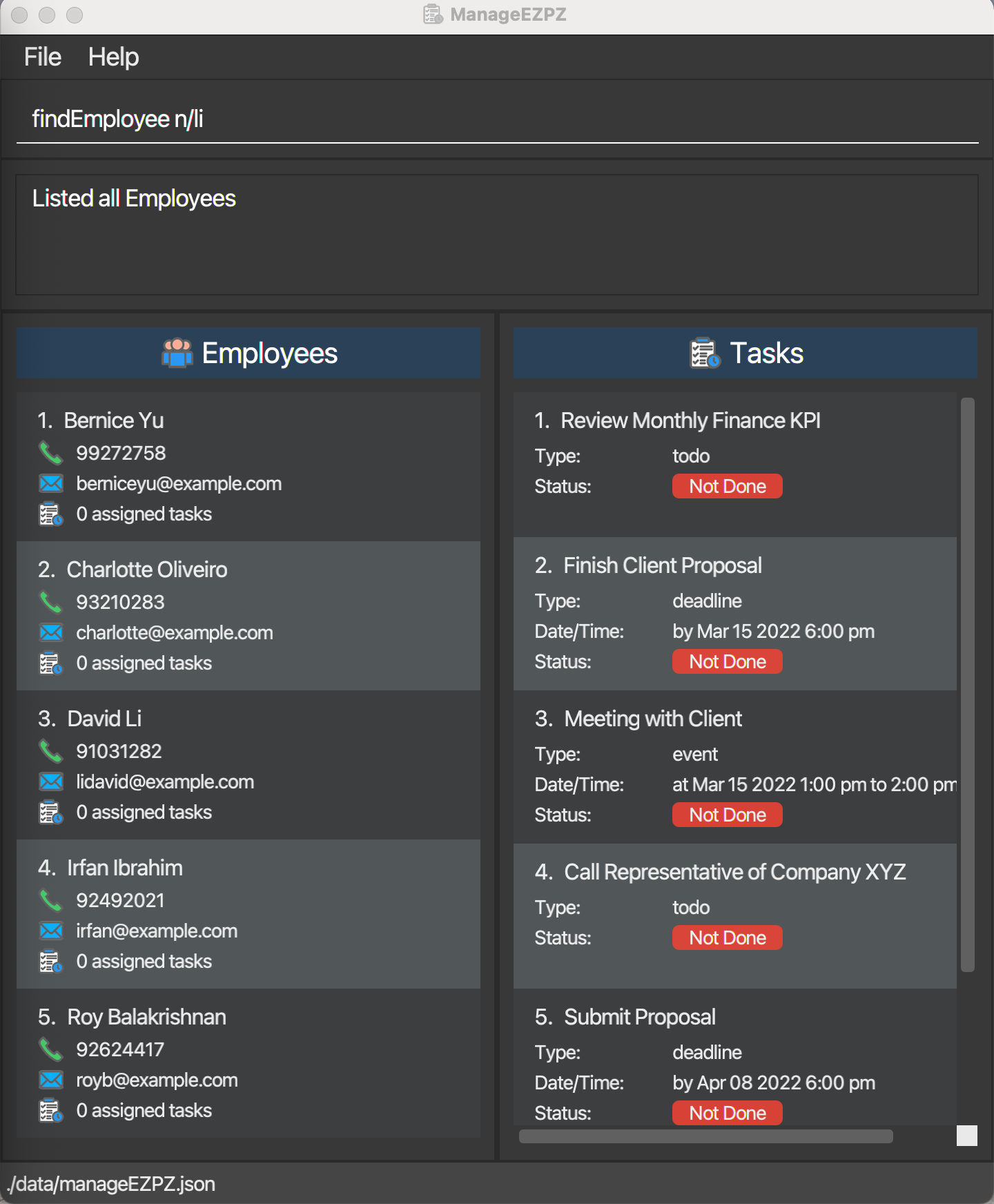The image size is (994, 1204).
Task: Click the ./data/manageEZPZ.json status bar path
Action: point(111,1184)
